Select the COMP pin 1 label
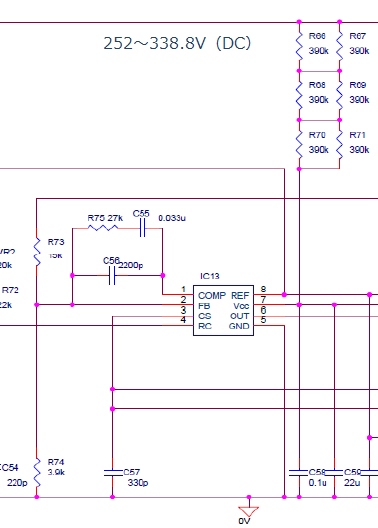The height and width of the screenshot is (528, 378). 212,296
